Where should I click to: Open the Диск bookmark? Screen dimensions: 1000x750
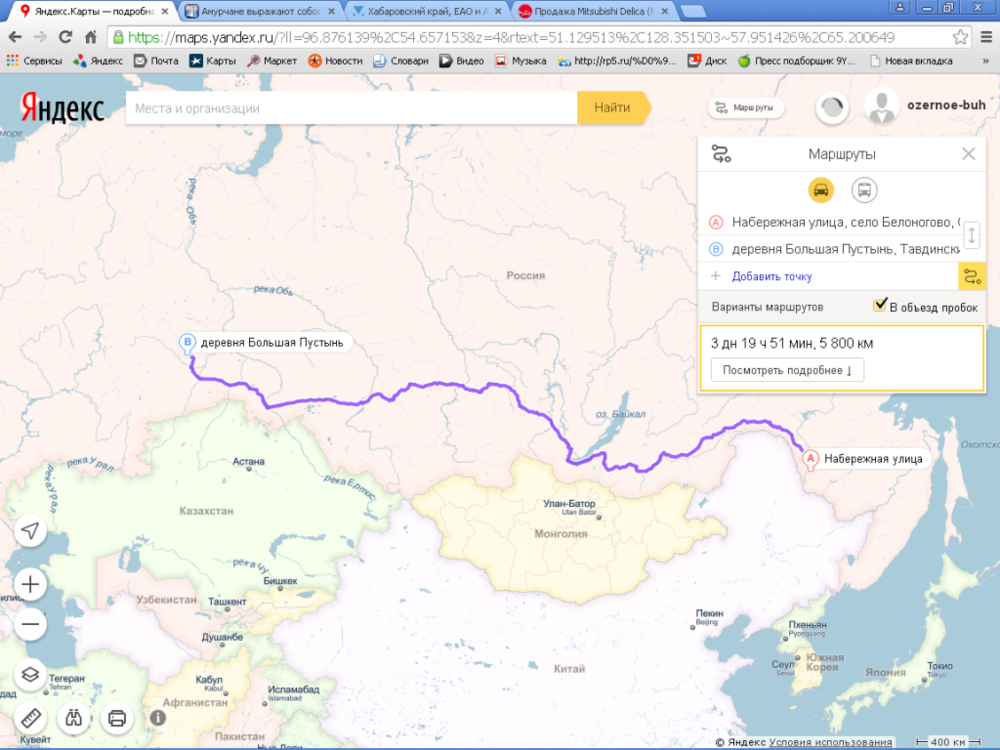[707, 61]
